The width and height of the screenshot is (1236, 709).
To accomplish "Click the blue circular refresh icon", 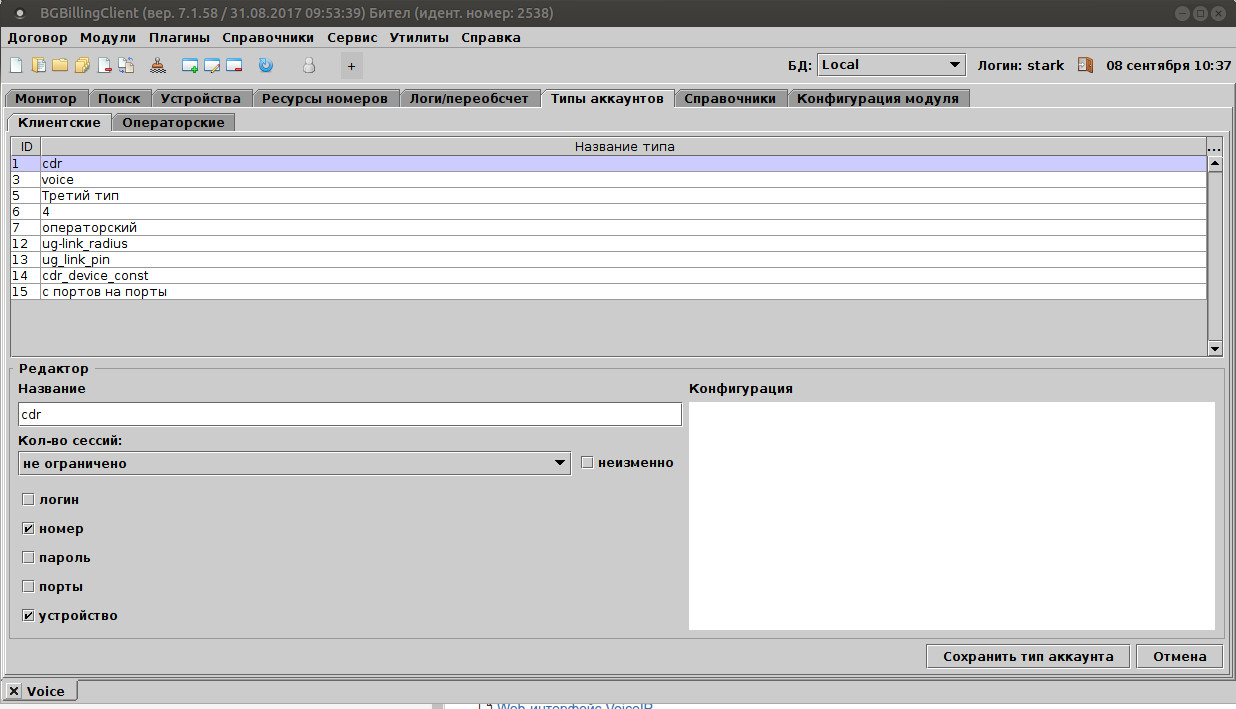I will tap(265, 66).
